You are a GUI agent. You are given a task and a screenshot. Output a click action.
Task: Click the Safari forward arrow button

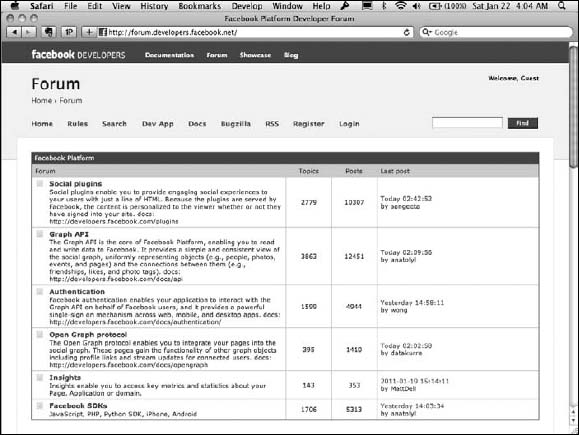click(x=28, y=32)
